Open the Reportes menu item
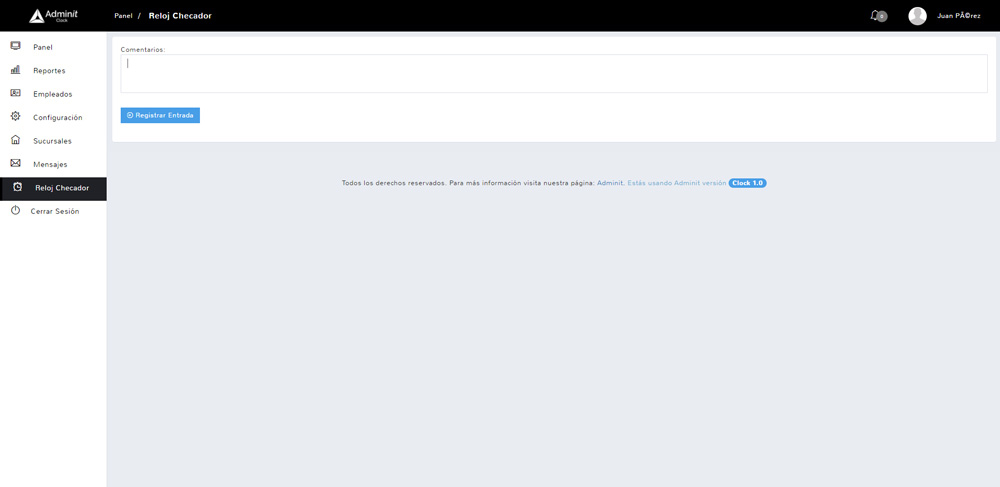This screenshot has width=1000, height=487. (x=49, y=71)
